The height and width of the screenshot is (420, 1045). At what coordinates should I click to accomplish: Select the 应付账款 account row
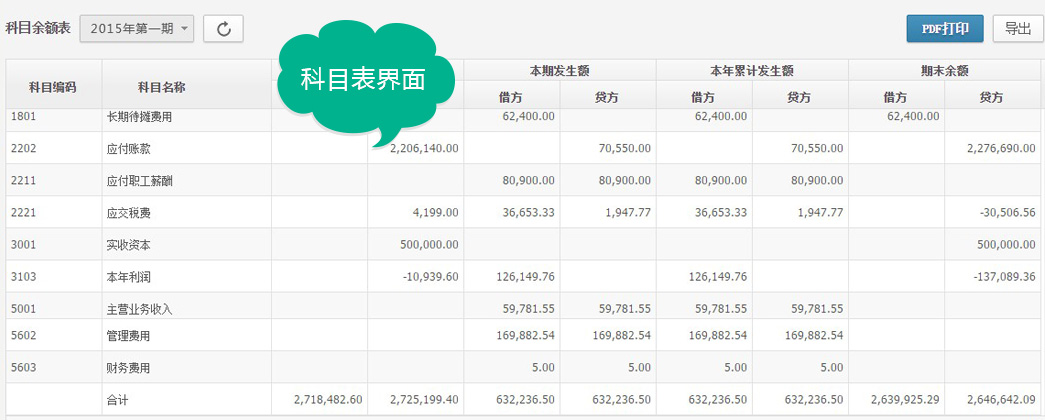point(523,148)
